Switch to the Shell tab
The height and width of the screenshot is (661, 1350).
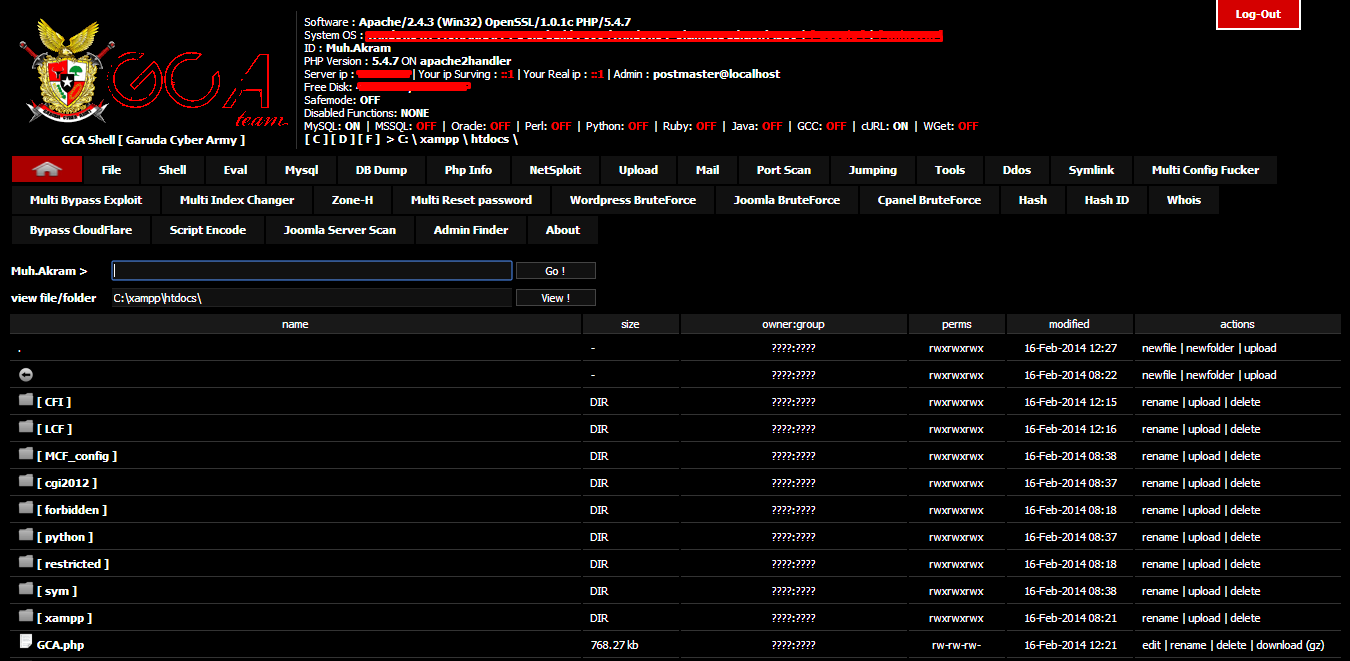click(x=171, y=169)
